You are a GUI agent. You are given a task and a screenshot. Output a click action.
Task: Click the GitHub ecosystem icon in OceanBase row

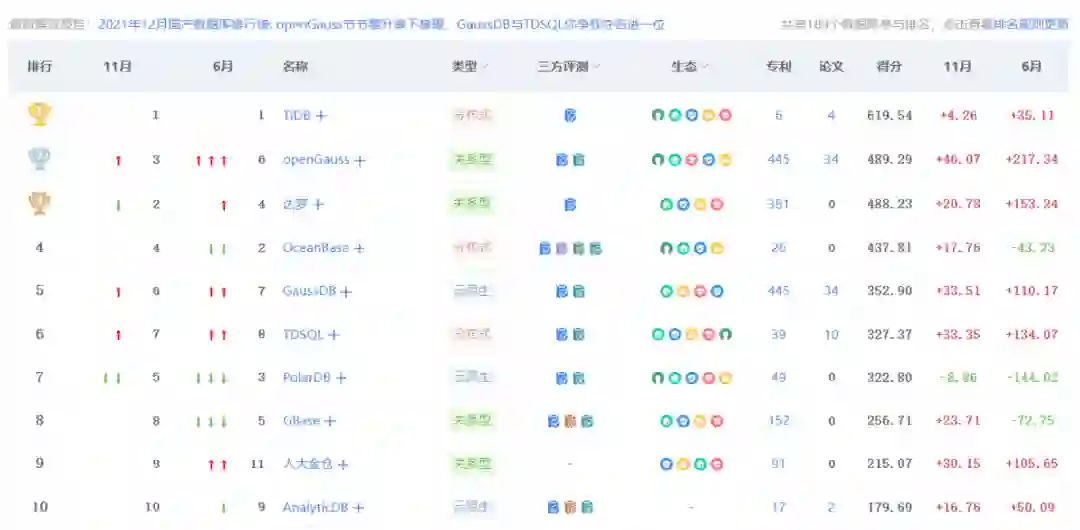tap(666, 248)
